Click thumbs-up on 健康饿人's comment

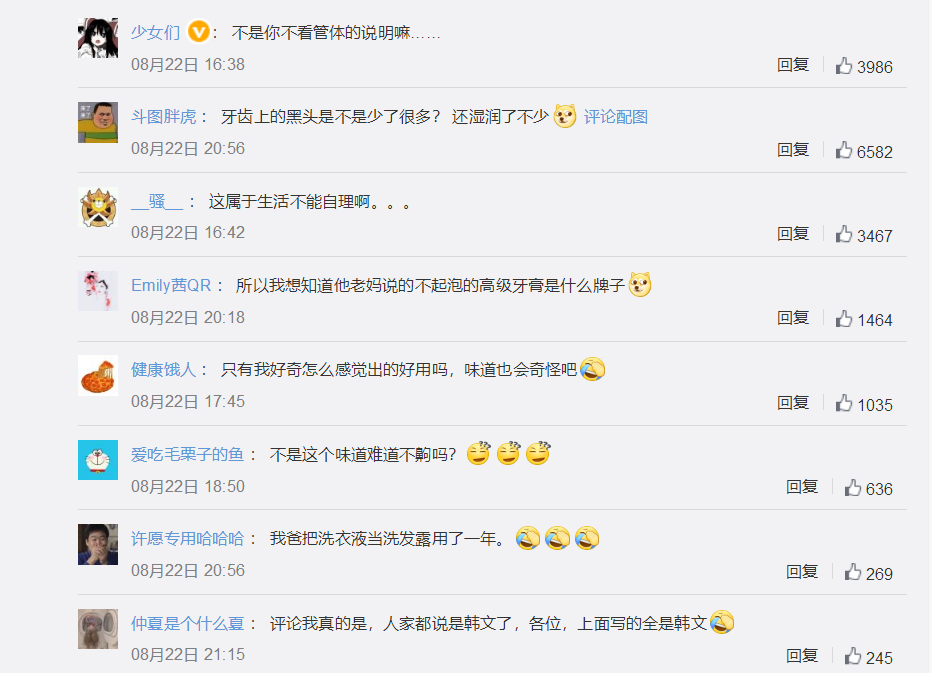[843, 404]
